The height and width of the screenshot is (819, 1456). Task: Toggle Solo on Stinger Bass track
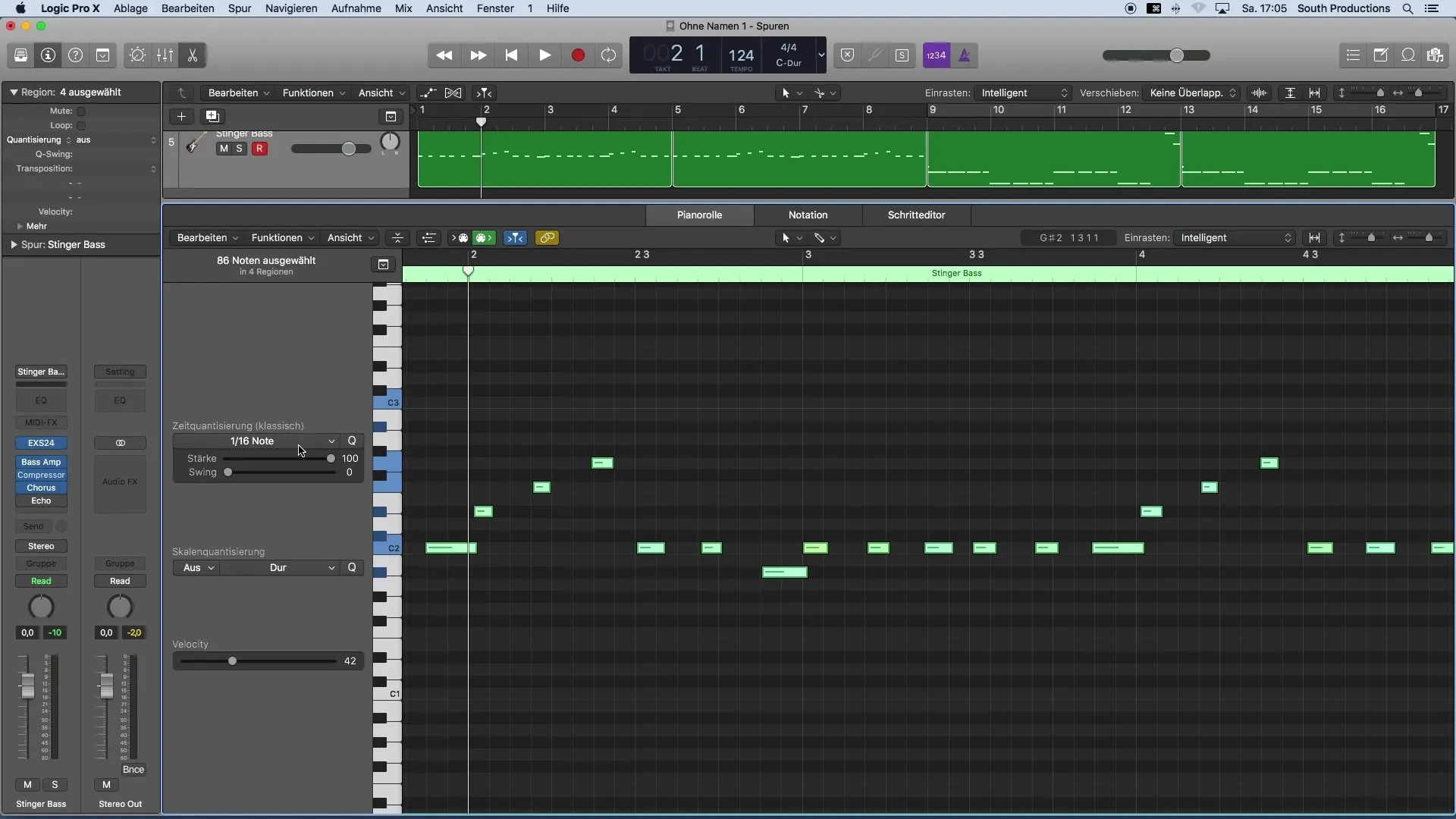[238, 148]
